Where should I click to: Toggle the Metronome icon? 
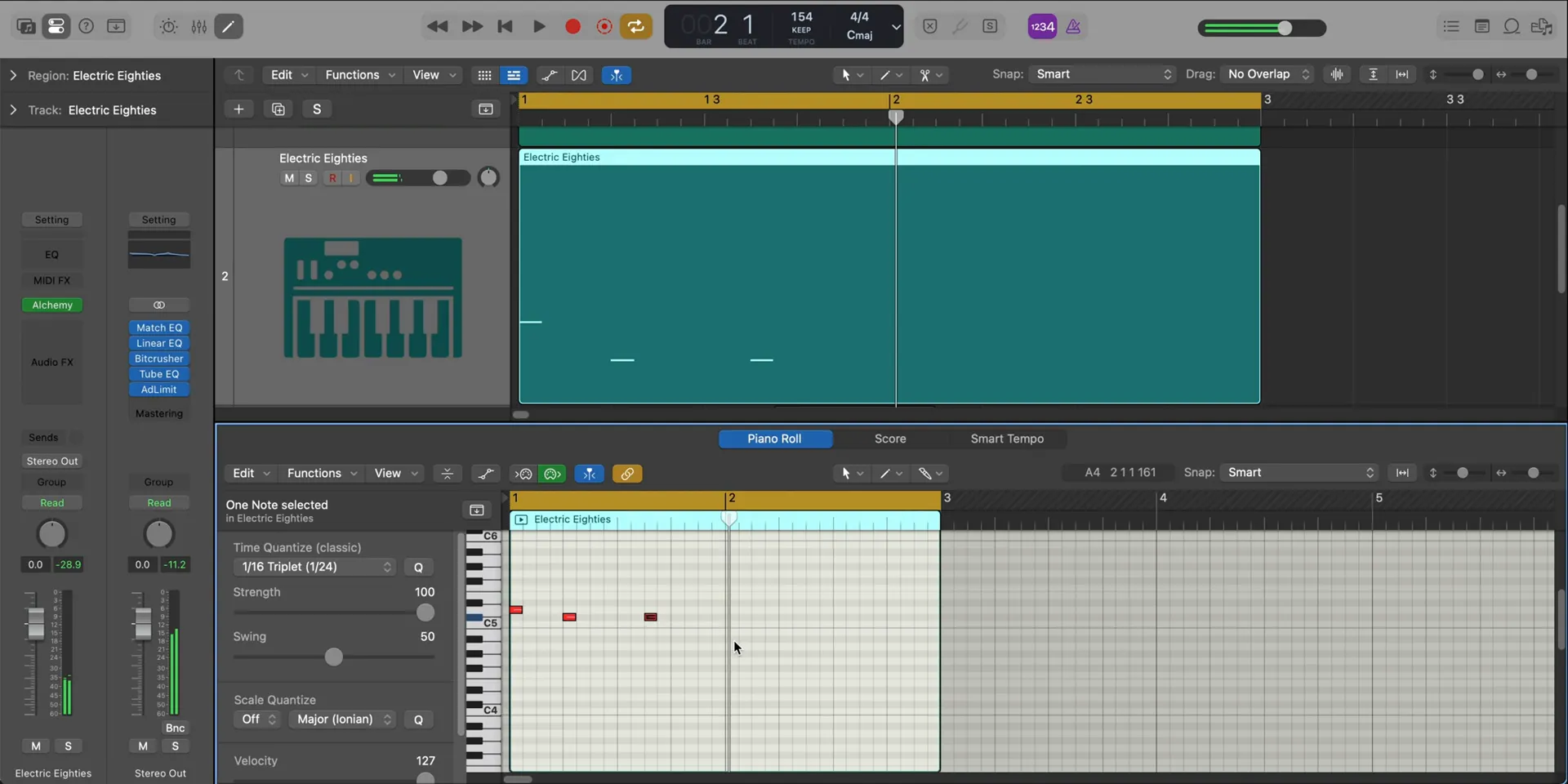point(1073,26)
